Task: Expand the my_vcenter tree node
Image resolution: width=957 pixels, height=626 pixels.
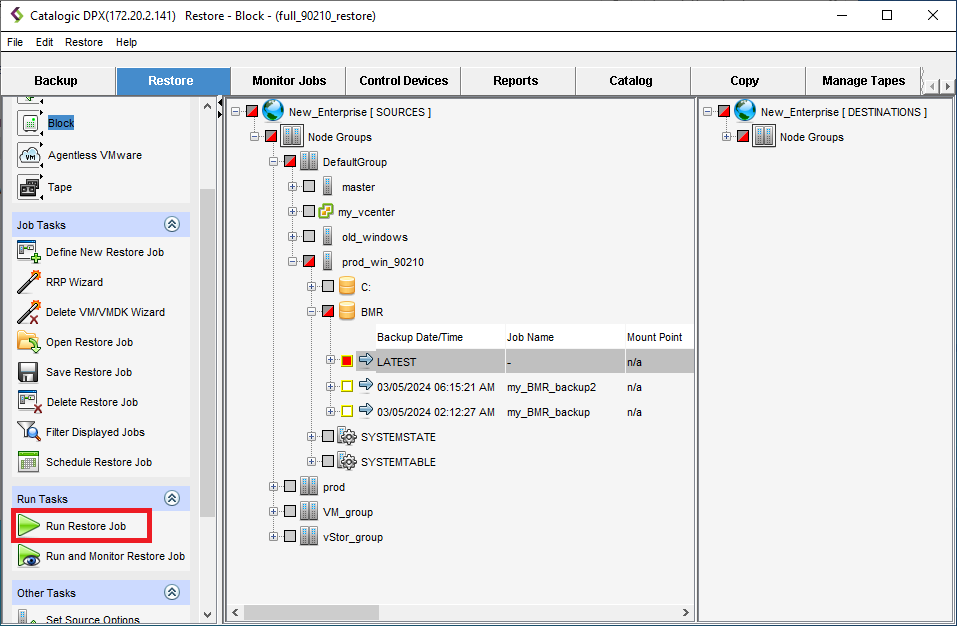Action: click(x=293, y=212)
